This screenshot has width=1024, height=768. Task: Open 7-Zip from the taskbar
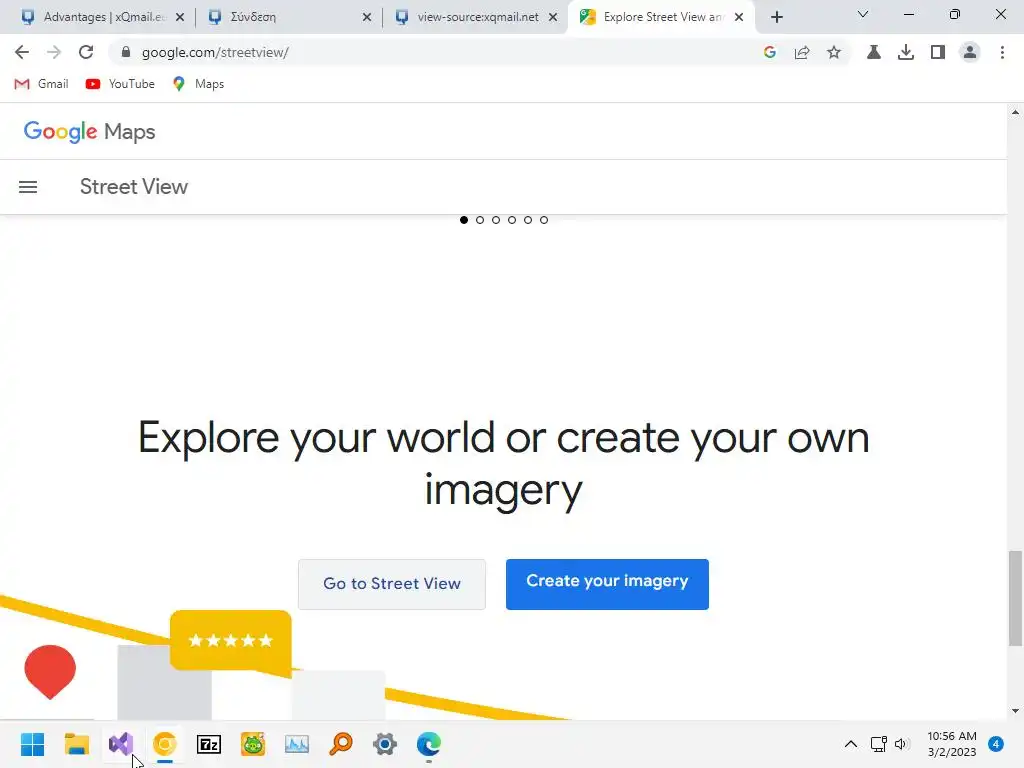(209, 744)
